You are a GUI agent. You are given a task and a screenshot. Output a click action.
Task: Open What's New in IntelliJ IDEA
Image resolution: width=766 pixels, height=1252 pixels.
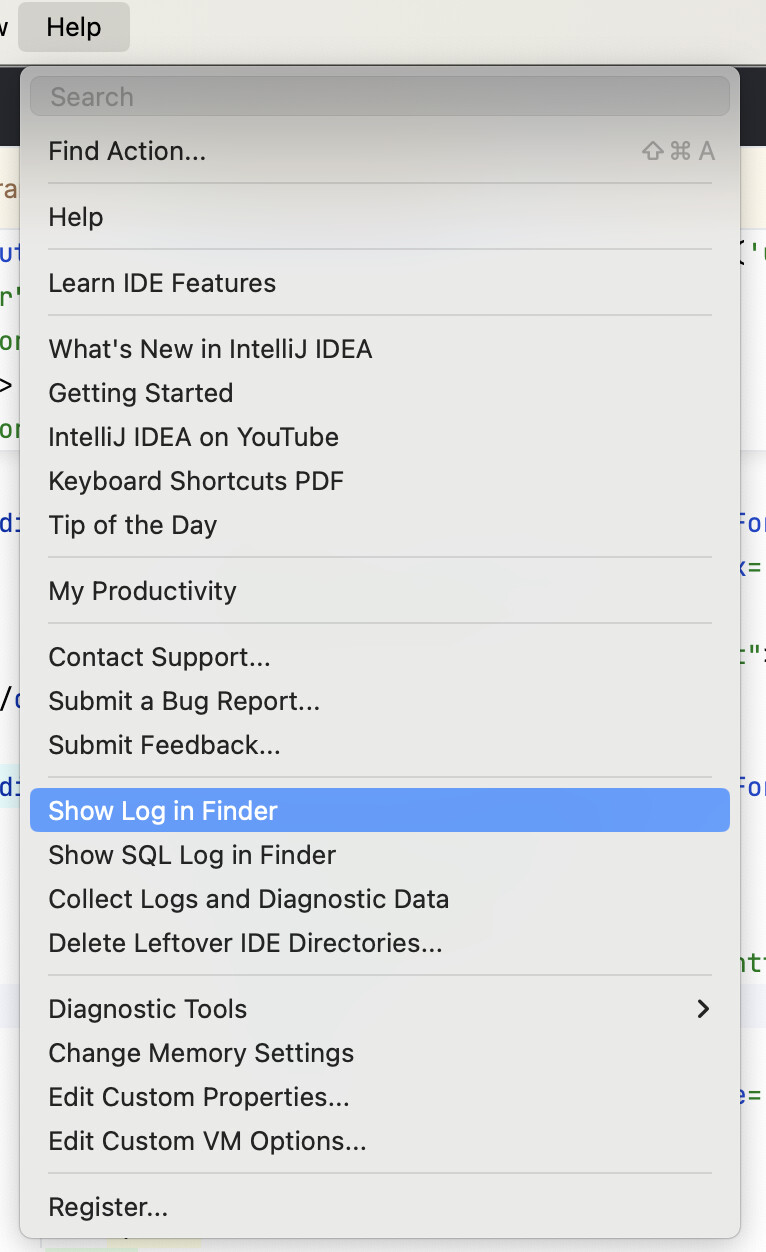(210, 349)
